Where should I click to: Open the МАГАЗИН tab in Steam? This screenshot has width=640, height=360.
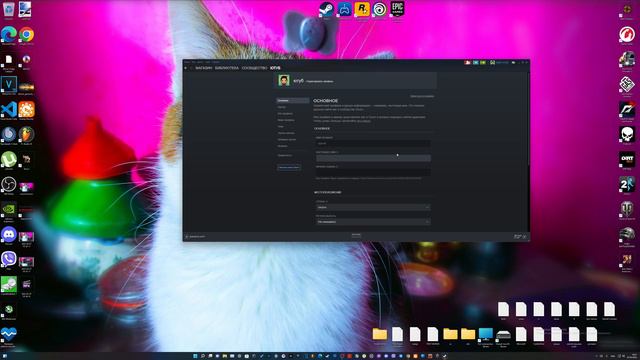pos(204,68)
